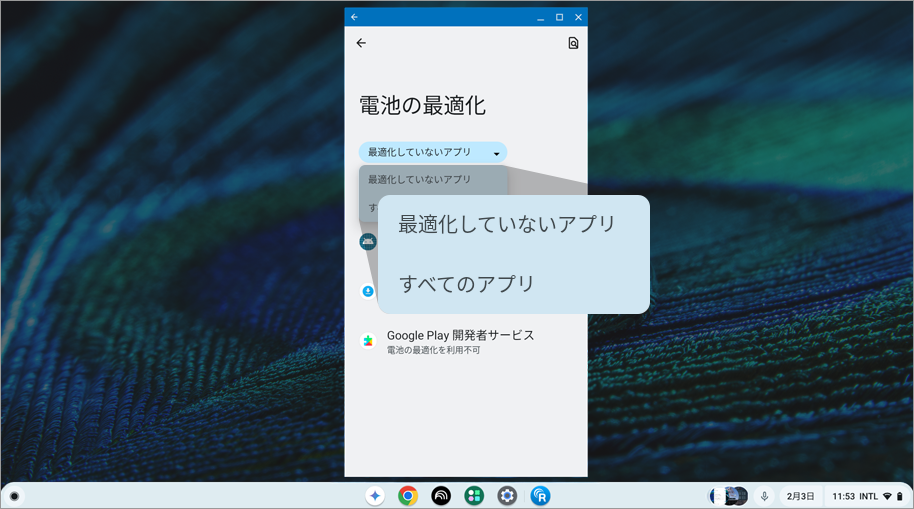Image resolution: width=914 pixels, height=509 pixels.
Task: Click the Wi-Fi status icon in the tray
Action: pos(887,497)
